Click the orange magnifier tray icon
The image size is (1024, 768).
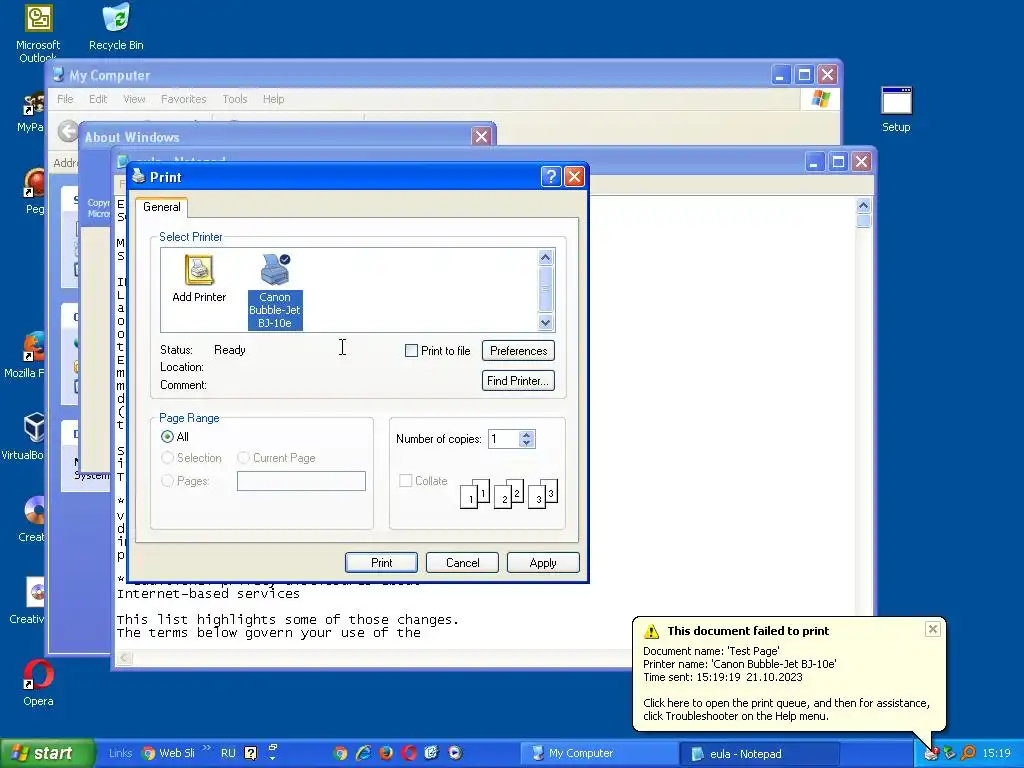pyautogui.click(x=968, y=754)
